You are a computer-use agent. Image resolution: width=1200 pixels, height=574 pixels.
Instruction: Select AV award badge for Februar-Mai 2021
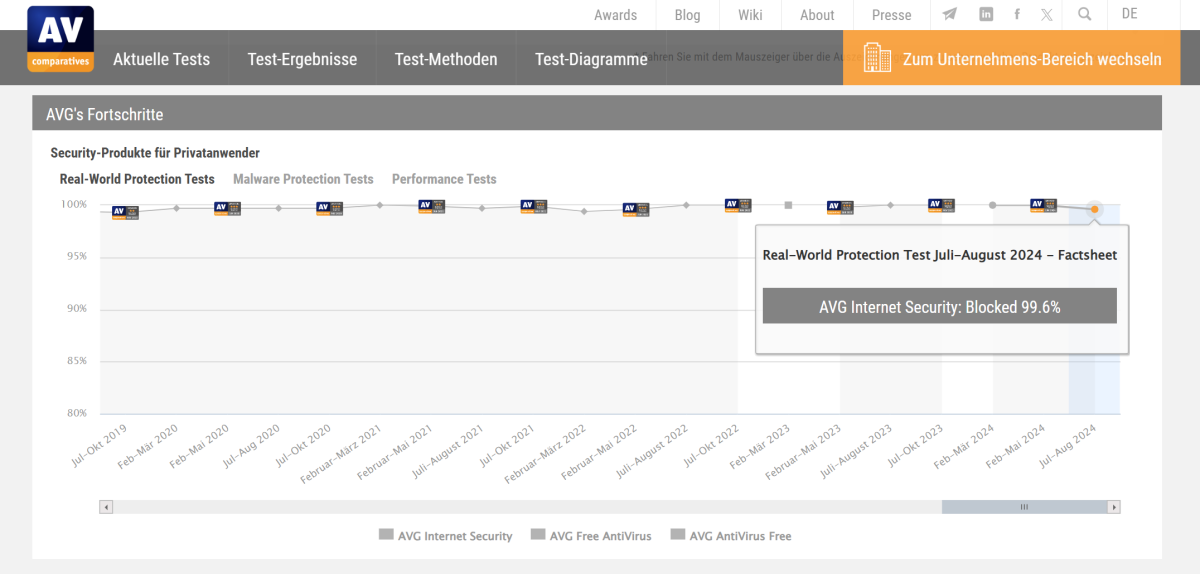pyautogui.click(x=431, y=206)
